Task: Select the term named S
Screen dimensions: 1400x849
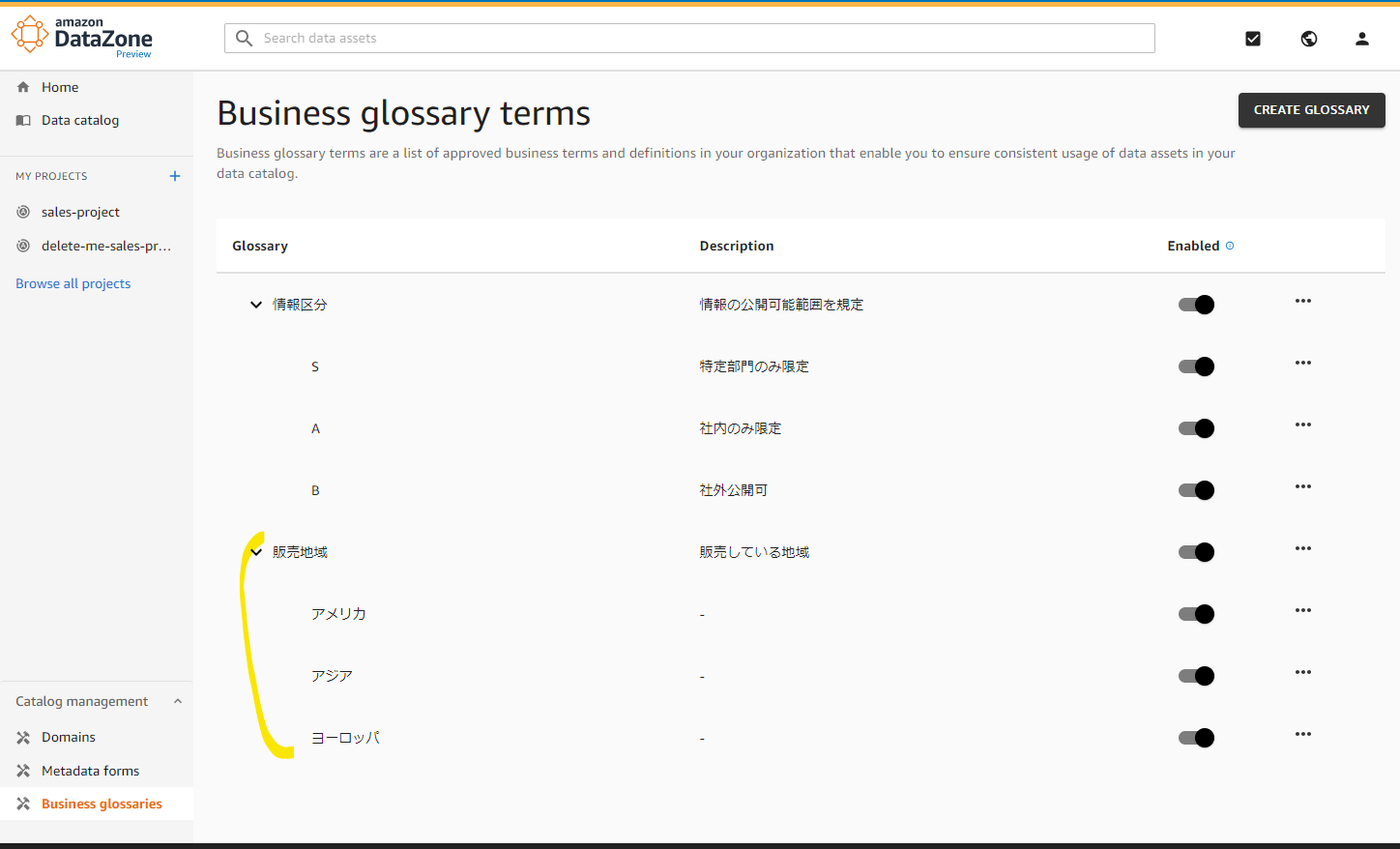Action: (x=315, y=366)
